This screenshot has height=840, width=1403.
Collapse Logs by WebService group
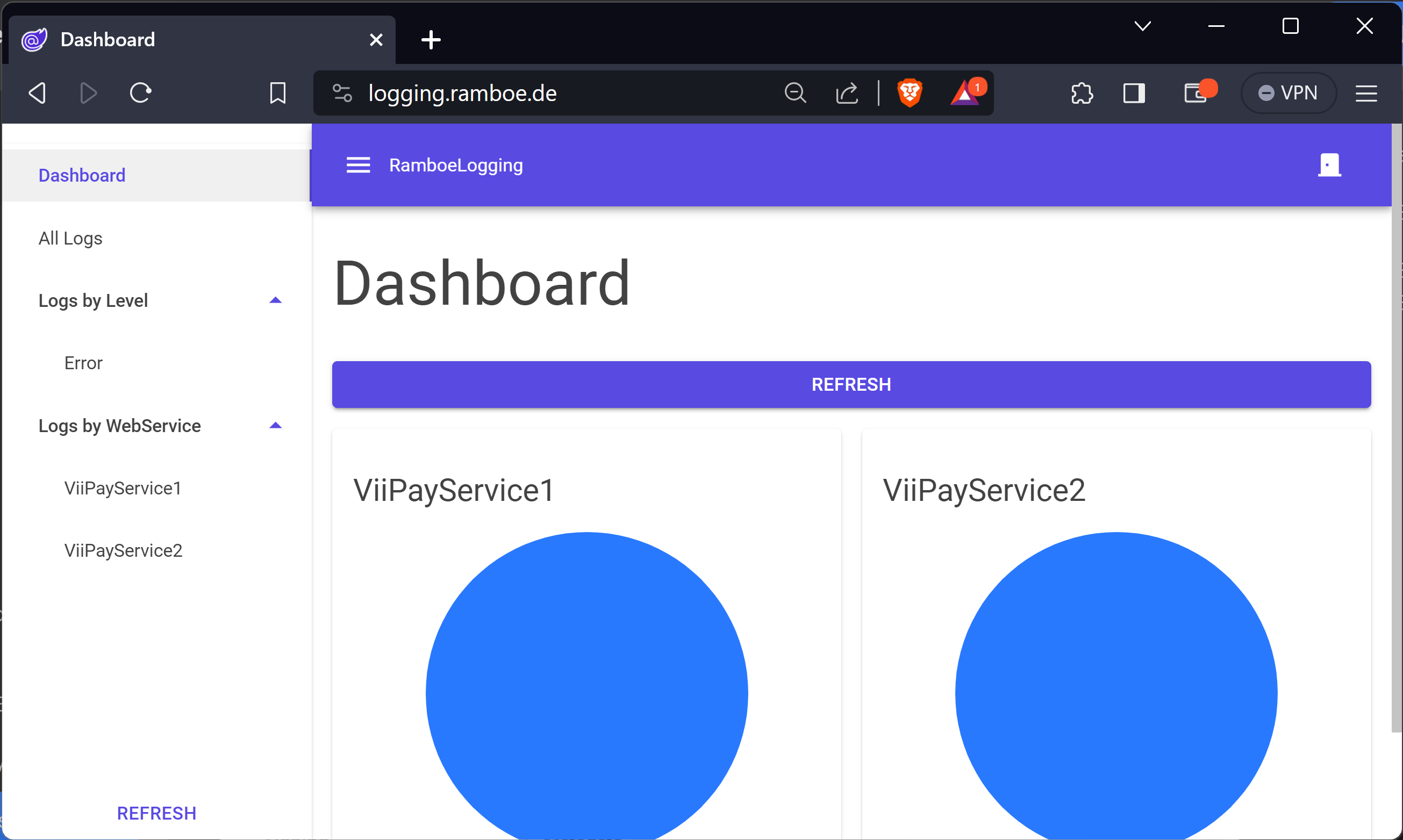coord(157,426)
